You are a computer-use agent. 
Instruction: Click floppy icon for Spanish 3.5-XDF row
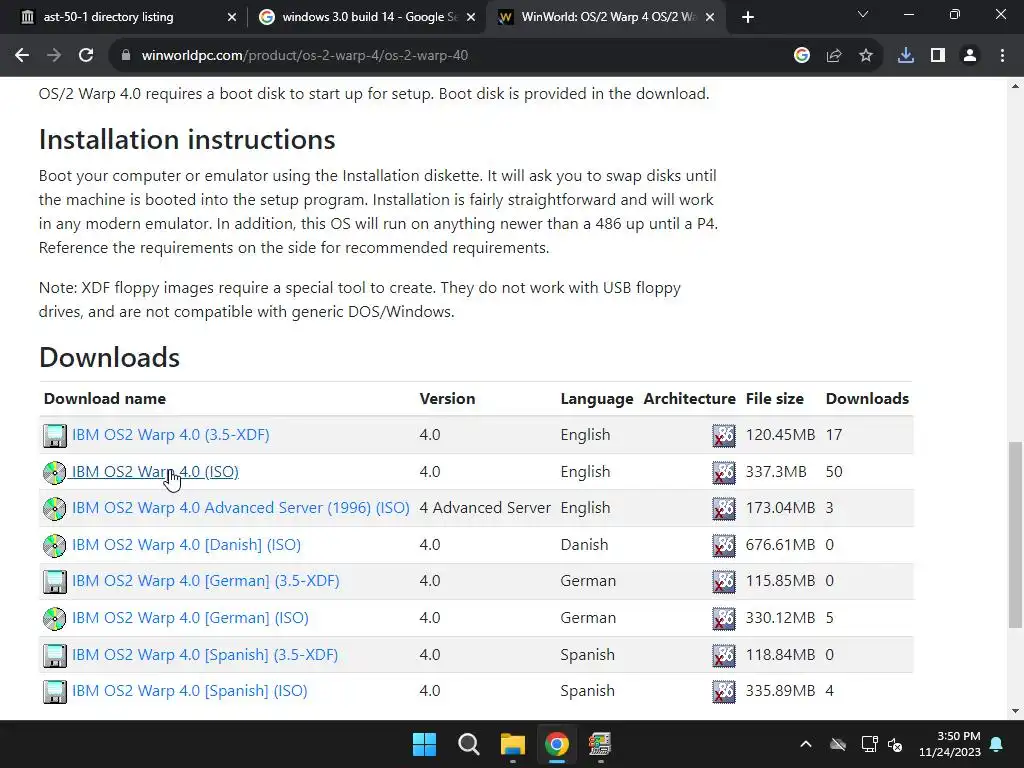[x=55, y=655]
